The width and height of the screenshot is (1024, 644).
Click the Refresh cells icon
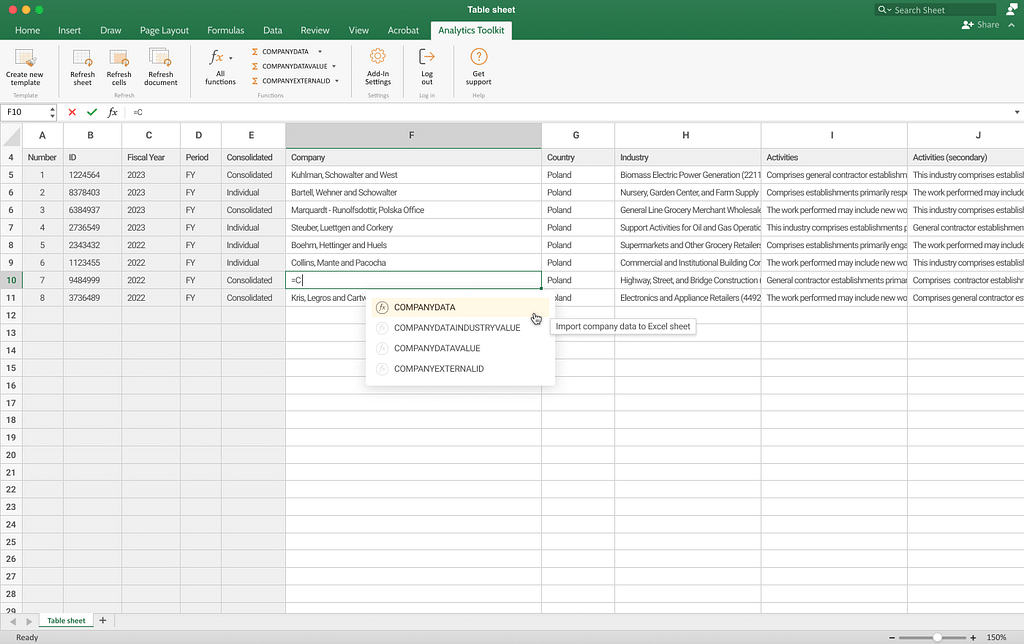(x=119, y=59)
